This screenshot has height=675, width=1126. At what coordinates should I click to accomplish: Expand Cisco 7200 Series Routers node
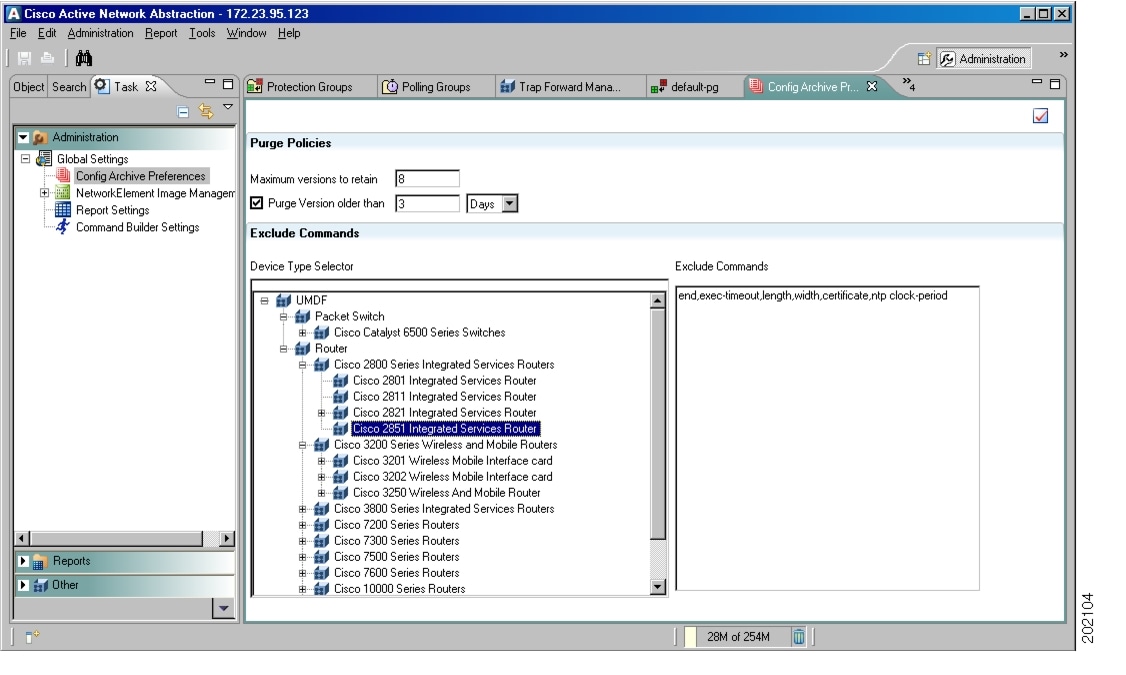click(302, 525)
